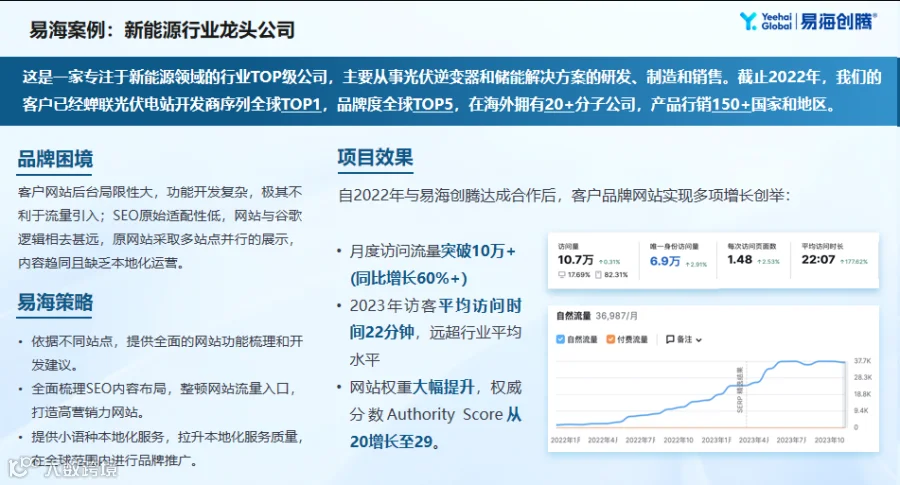Click the 22:07 average duration value

pos(818,260)
